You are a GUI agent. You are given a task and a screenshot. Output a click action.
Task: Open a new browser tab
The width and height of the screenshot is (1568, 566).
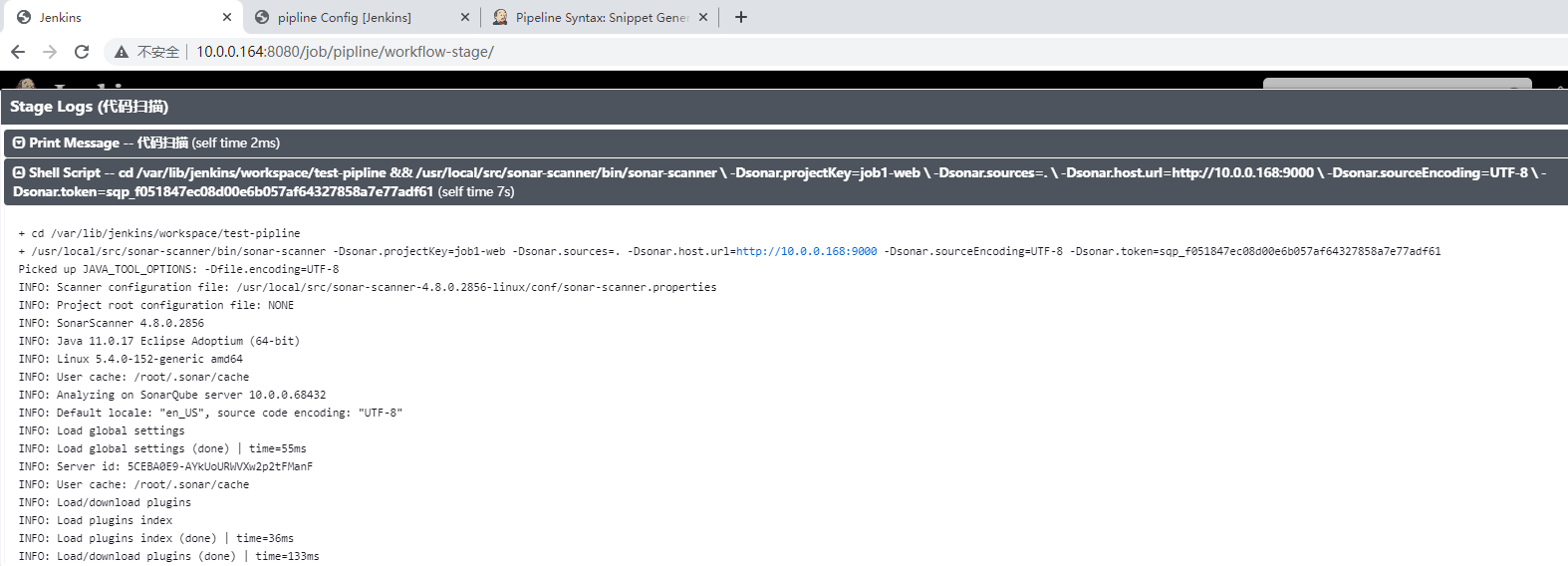(x=741, y=17)
